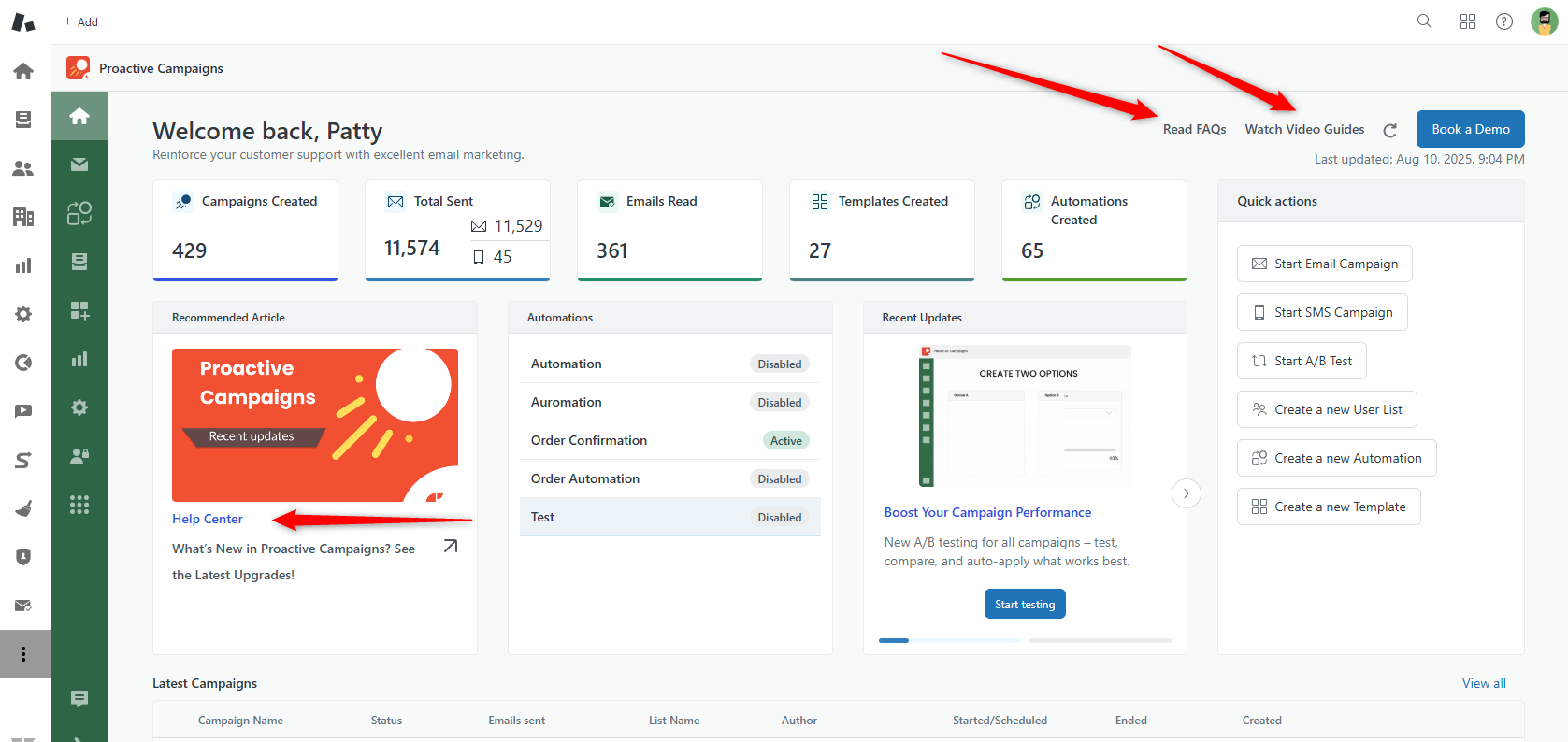This screenshot has height=742, width=1568.
Task: Open the Templates Created stat card
Action: pyautogui.click(x=882, y=231)
